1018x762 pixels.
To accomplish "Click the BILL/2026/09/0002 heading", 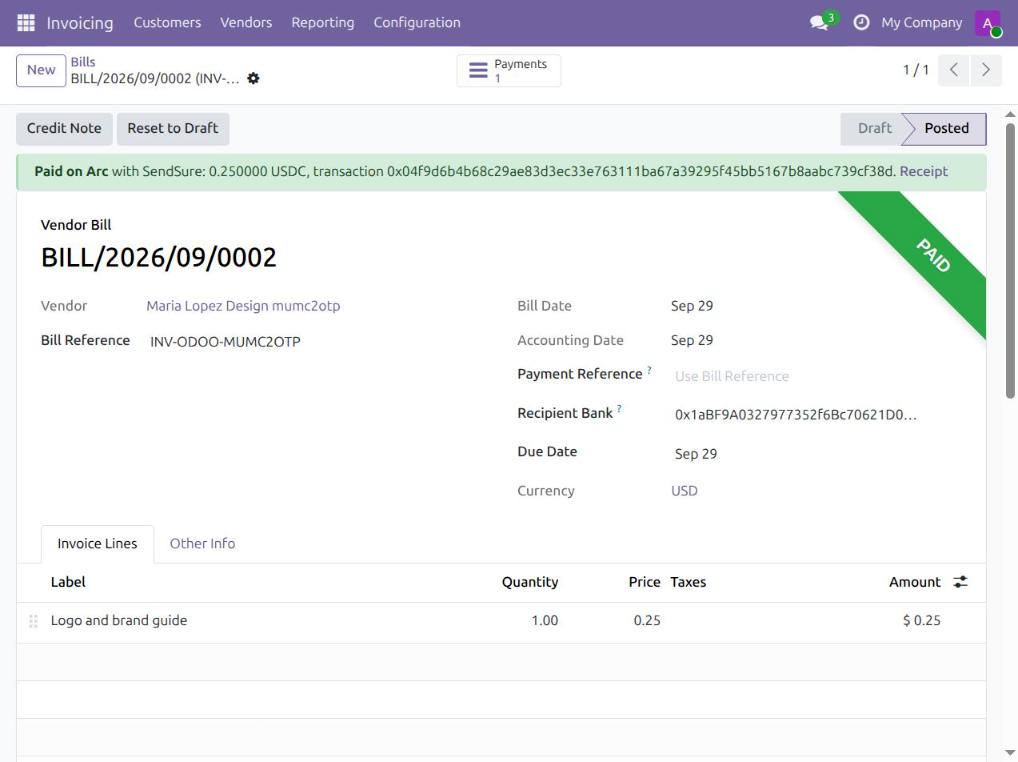I will click(158, 258).
